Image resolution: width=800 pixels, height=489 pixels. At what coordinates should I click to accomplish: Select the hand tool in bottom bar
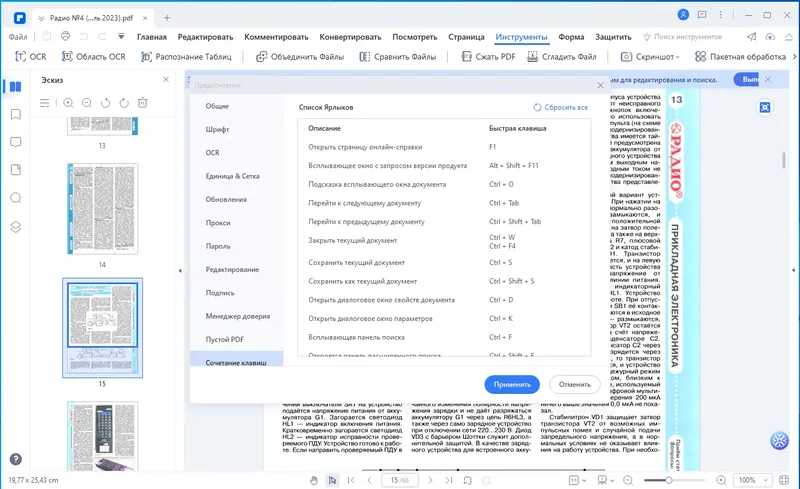pyautogui.click(x=314, y=480)
